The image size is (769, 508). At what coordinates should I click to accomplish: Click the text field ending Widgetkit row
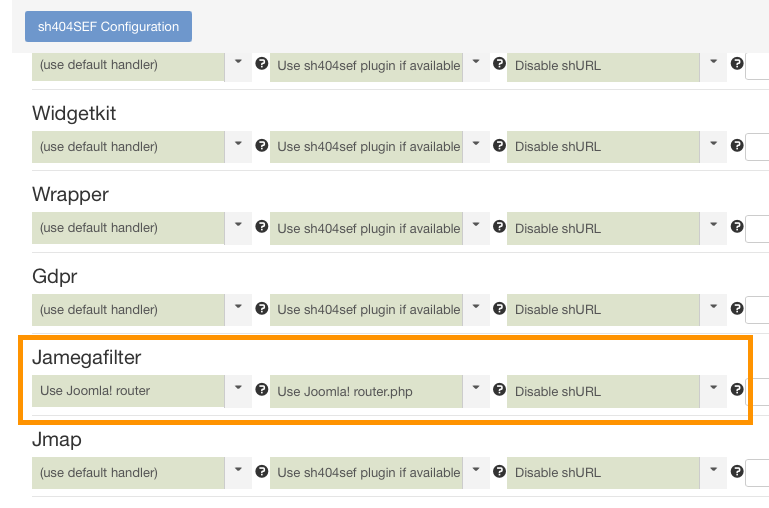tap(757, 147)
